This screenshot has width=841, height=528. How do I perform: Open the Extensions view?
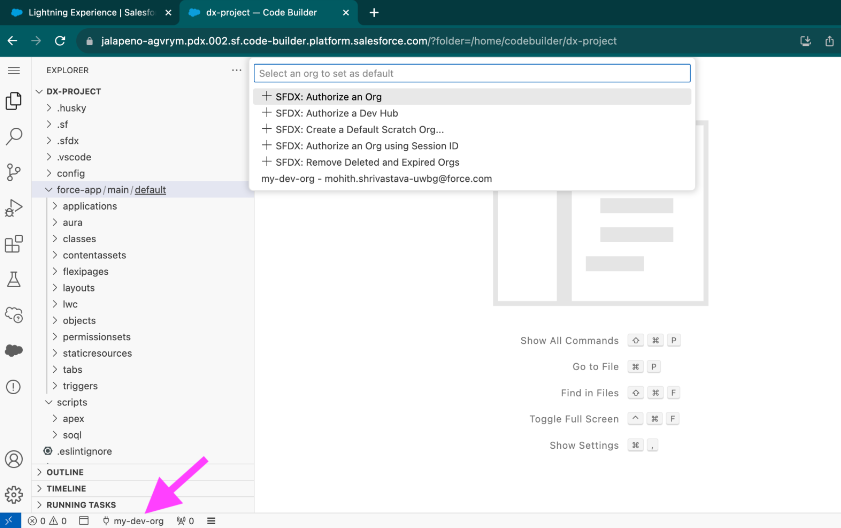(14, 244)
